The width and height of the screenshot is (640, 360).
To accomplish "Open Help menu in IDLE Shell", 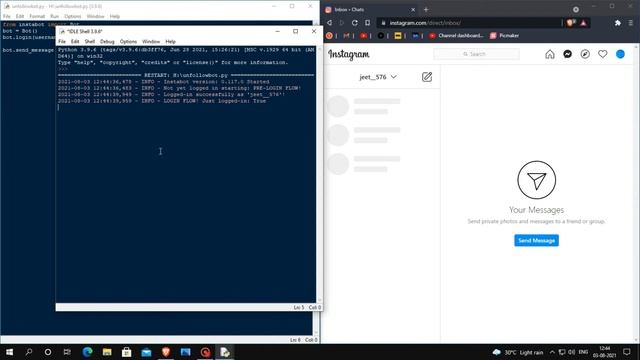I will pyautogui.click(x=170, y=42).
